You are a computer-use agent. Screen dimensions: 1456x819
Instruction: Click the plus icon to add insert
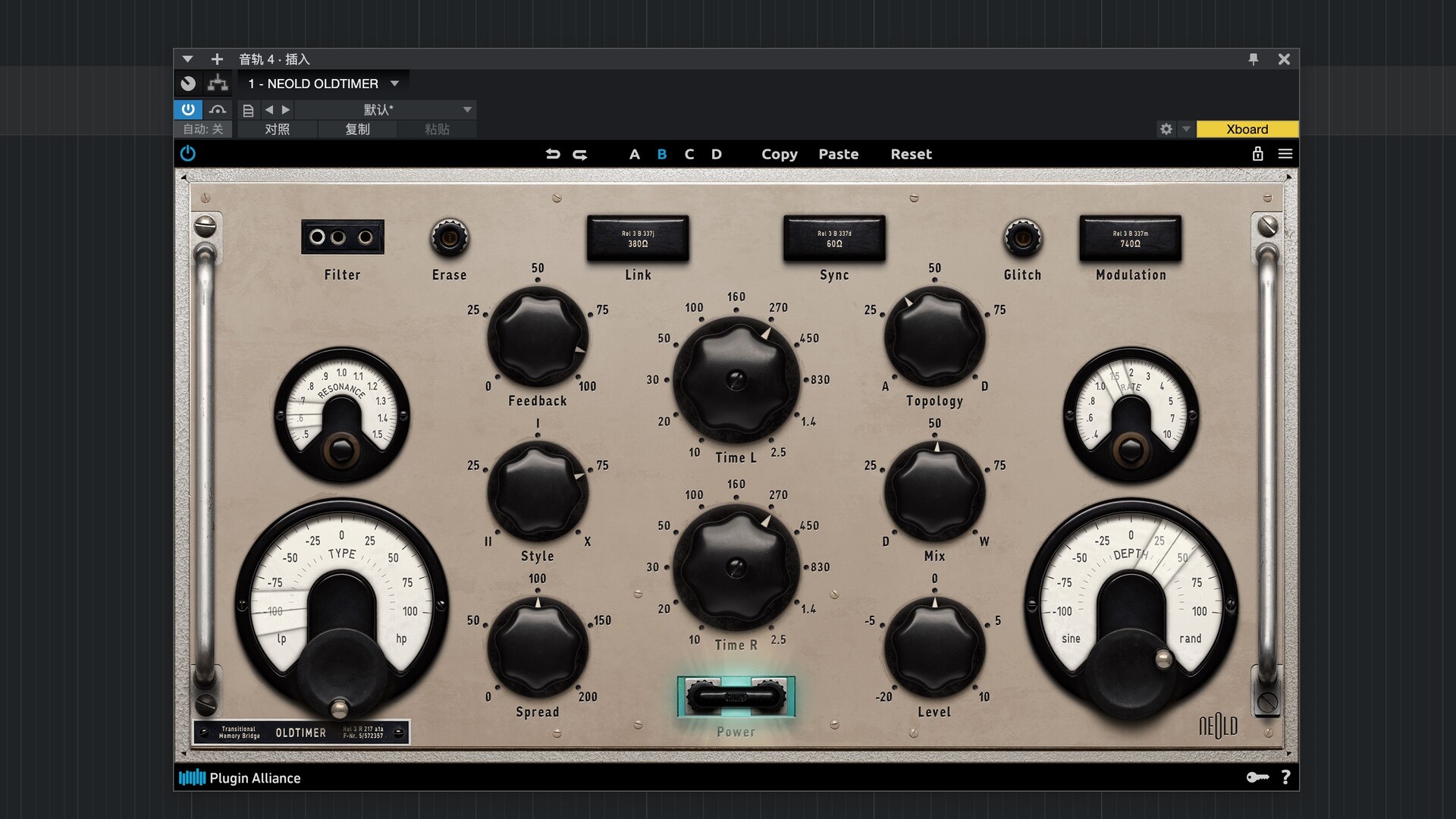(217, 59)
